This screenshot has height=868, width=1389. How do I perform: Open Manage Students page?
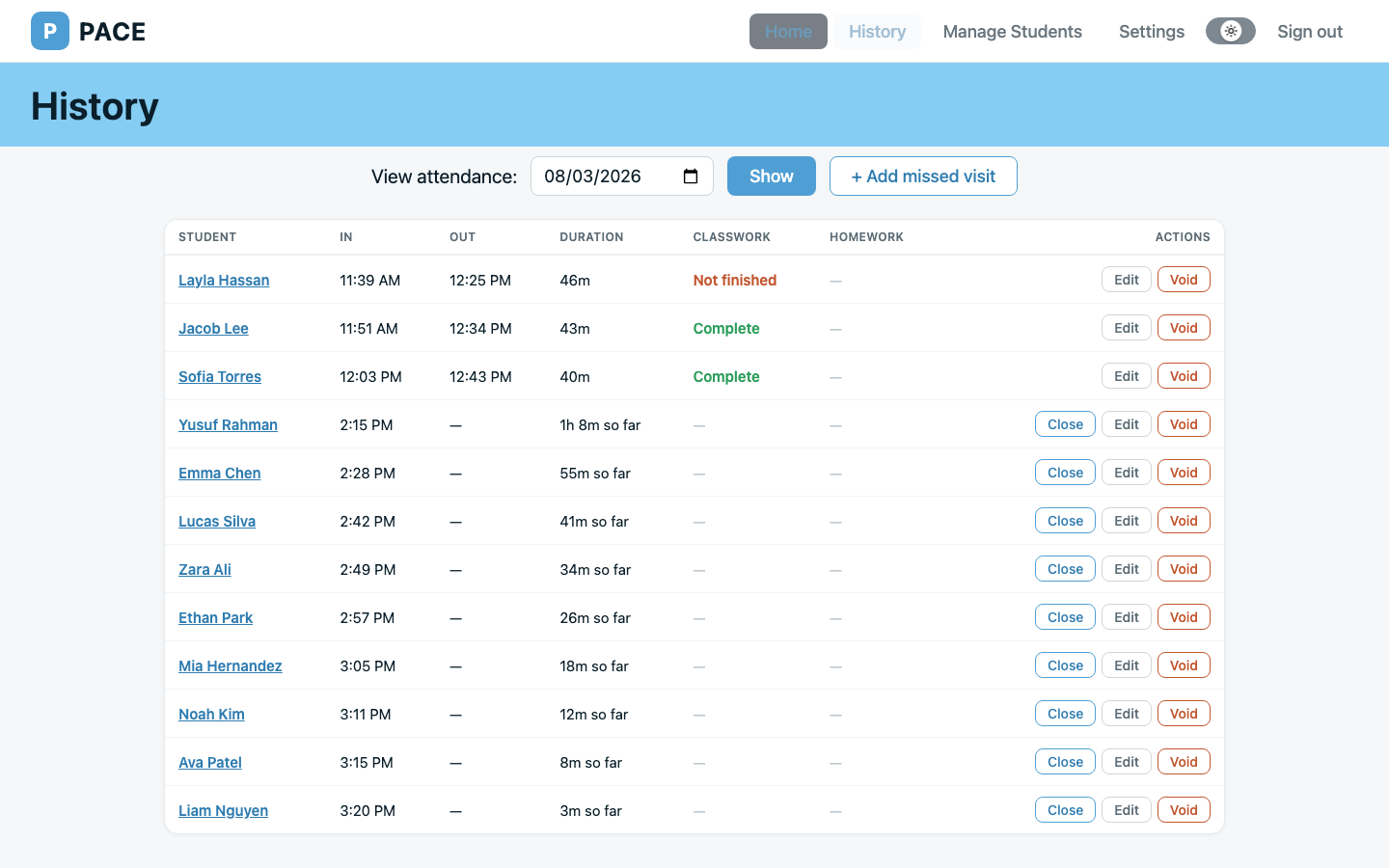1012,31
